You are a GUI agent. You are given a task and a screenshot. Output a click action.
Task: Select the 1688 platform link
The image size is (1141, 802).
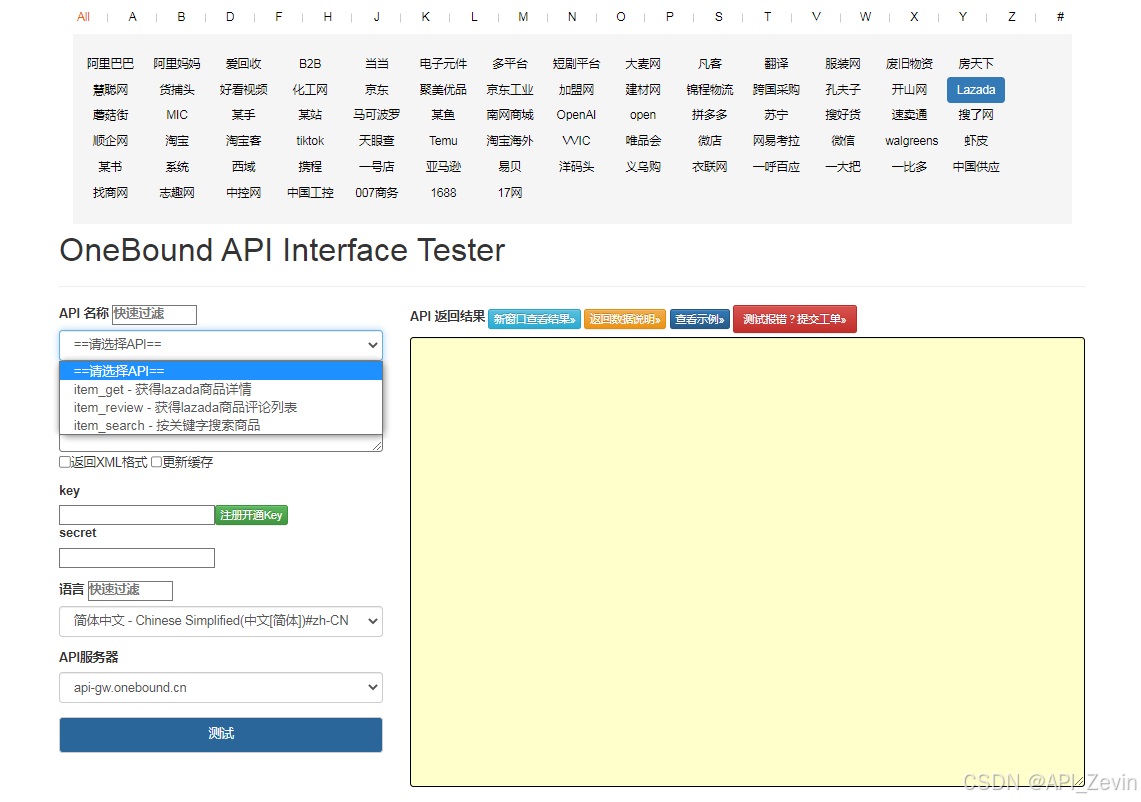point(443,193)
